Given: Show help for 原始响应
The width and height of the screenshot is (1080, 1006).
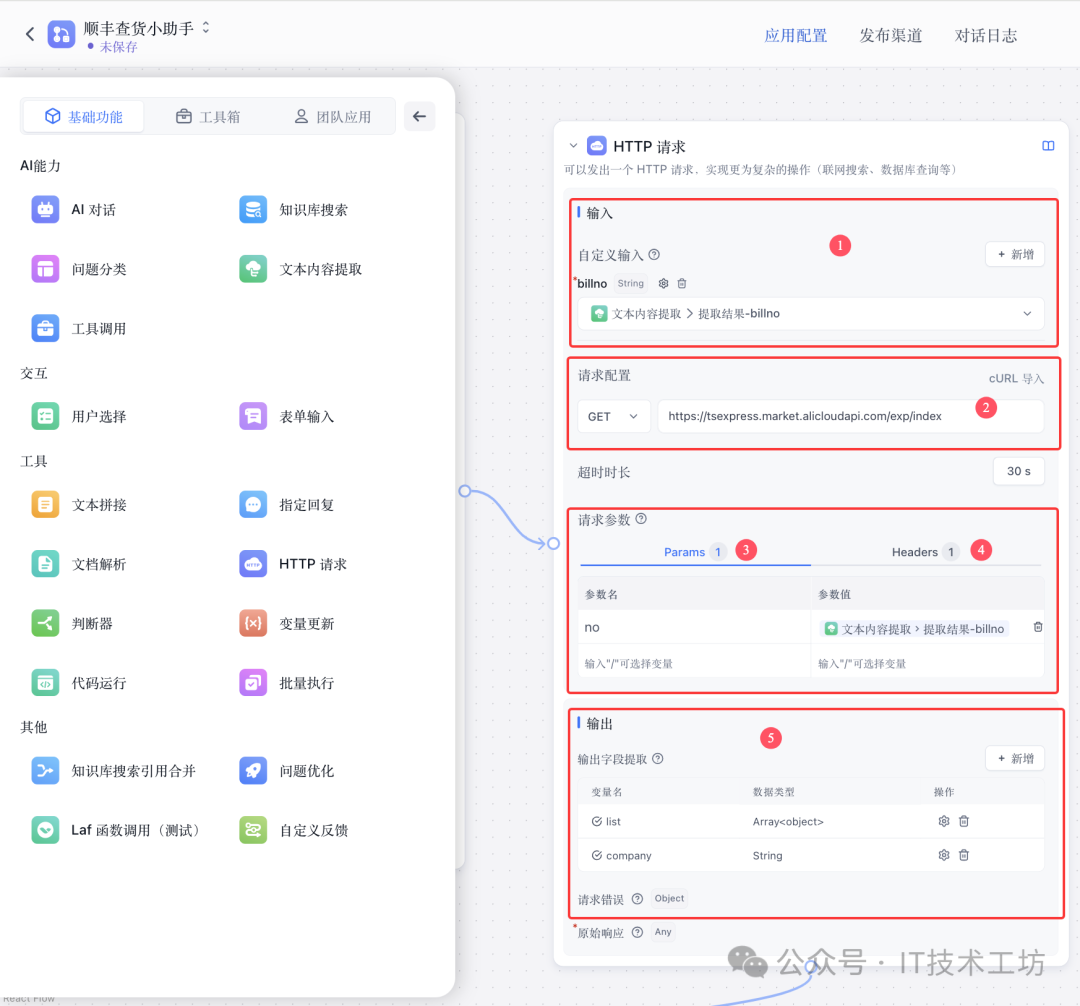Looking at the screenshot, I should coord(637,932).
